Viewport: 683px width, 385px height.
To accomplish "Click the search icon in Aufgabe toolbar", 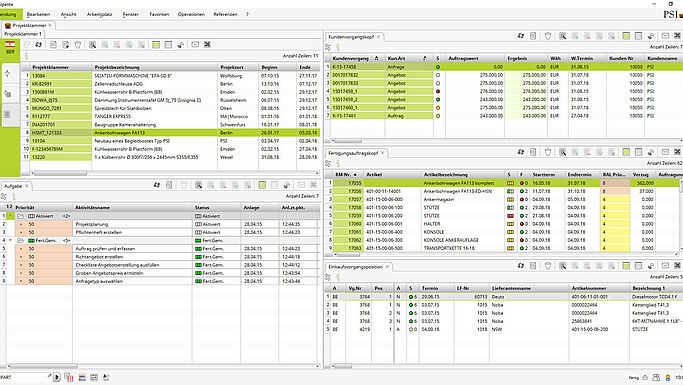I will point(199,185).
